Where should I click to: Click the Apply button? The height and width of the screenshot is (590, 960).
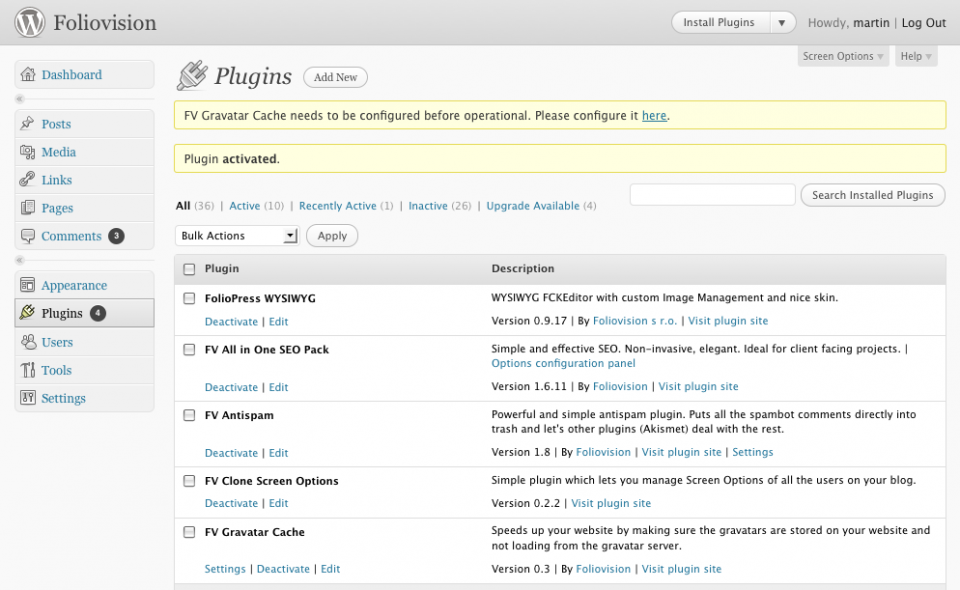[x=332, y=236]
